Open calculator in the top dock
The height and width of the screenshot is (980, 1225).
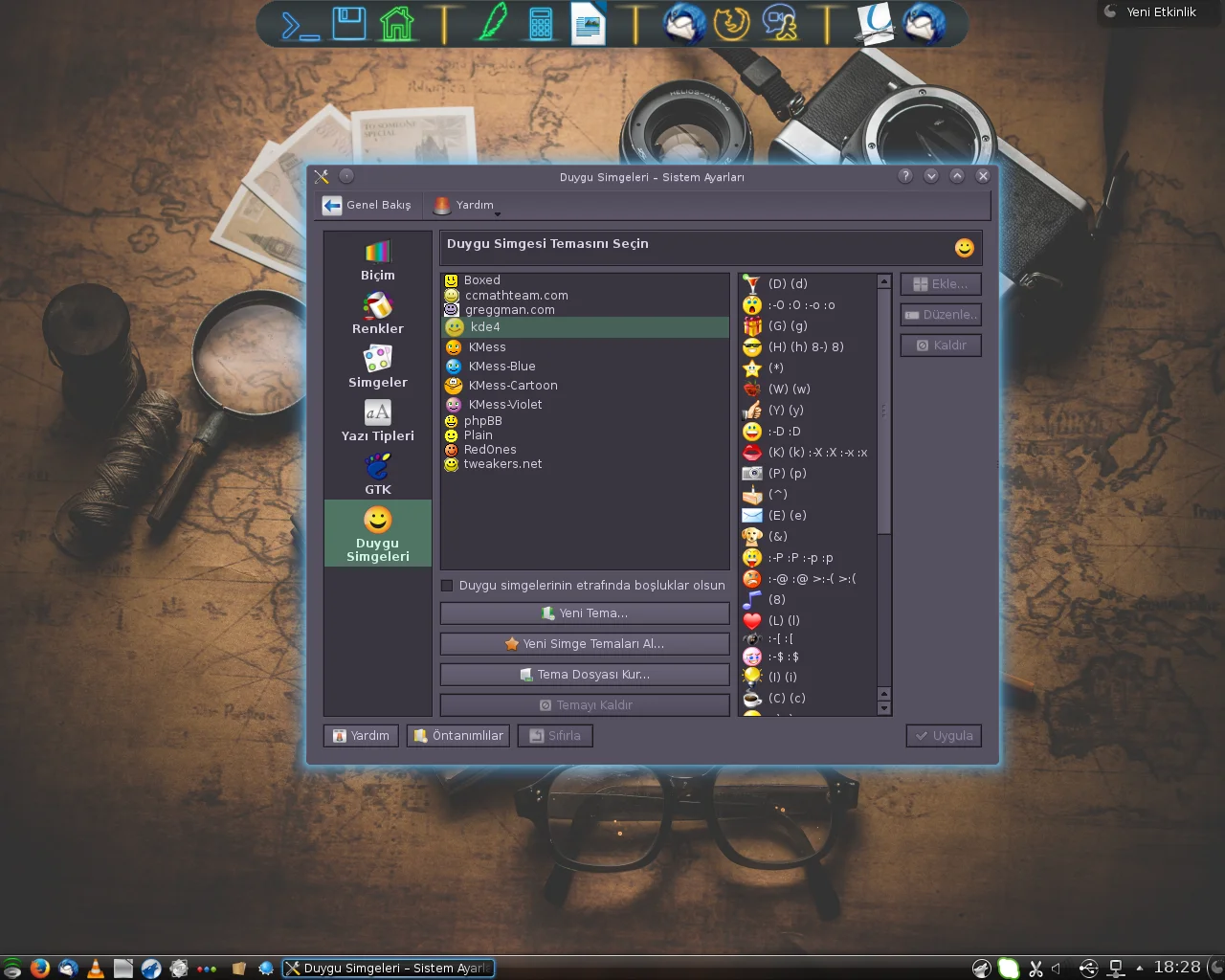click(541, 24)
